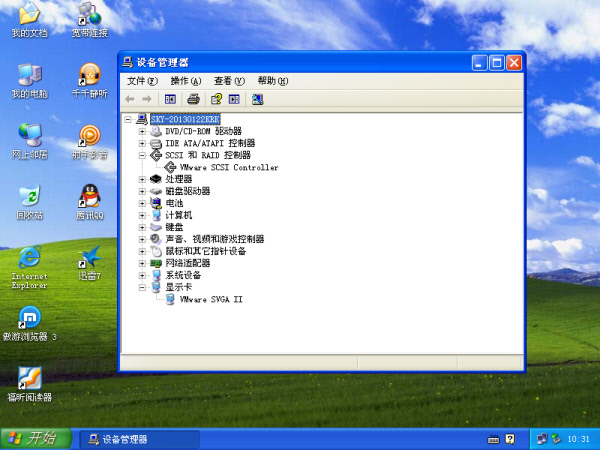Viewport: 600px width, 450px height.
Task: Collapse the SCSI 和 RAID 控制器 node
Action: click(x=142, y=155)
